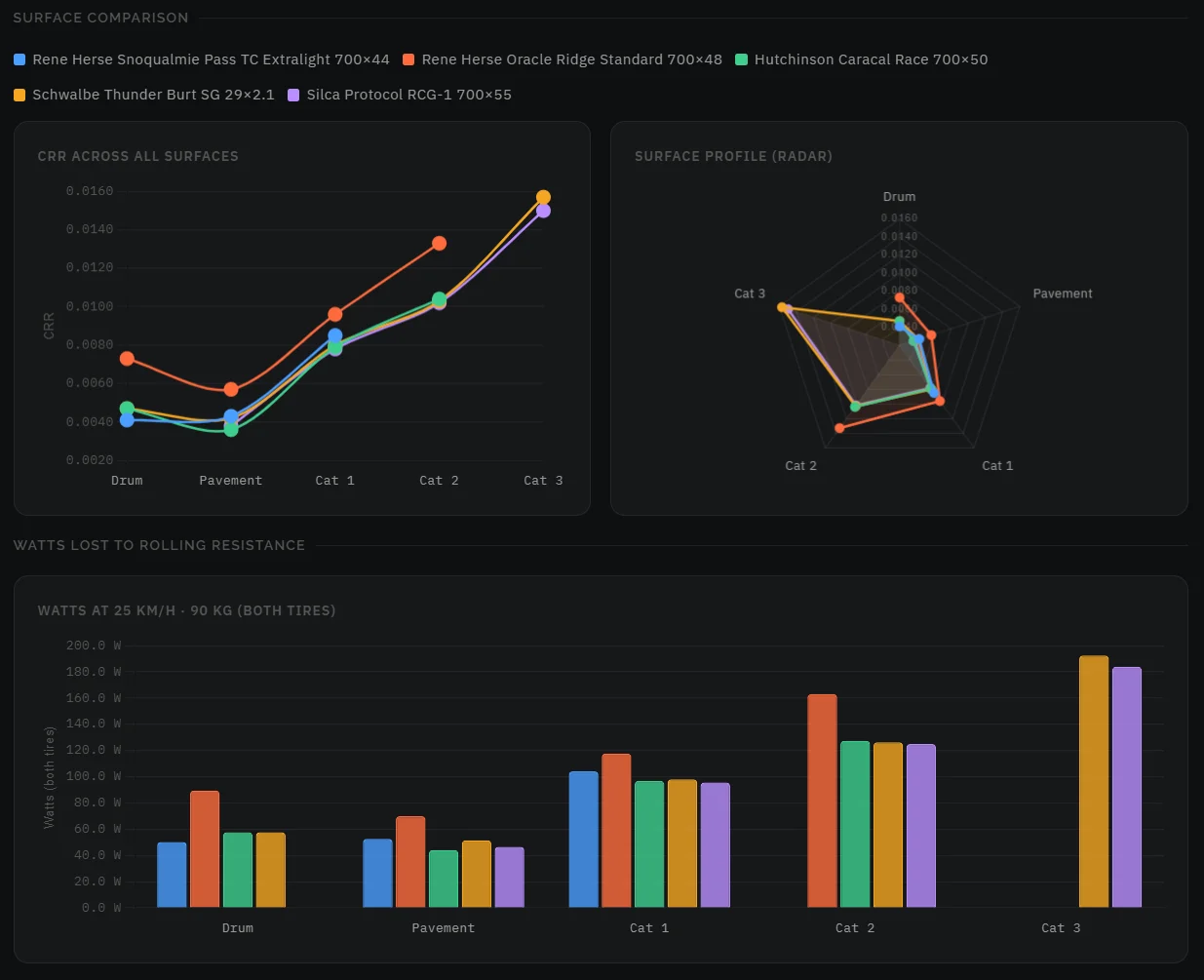
Task: Click the radar chart's Cat 3 axis label
Action: point(750,294)
